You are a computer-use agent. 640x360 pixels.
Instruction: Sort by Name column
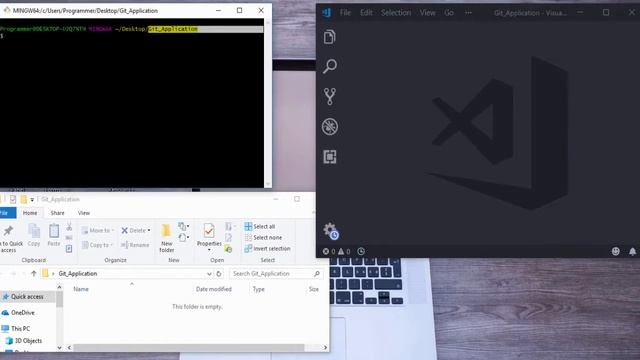81,289
